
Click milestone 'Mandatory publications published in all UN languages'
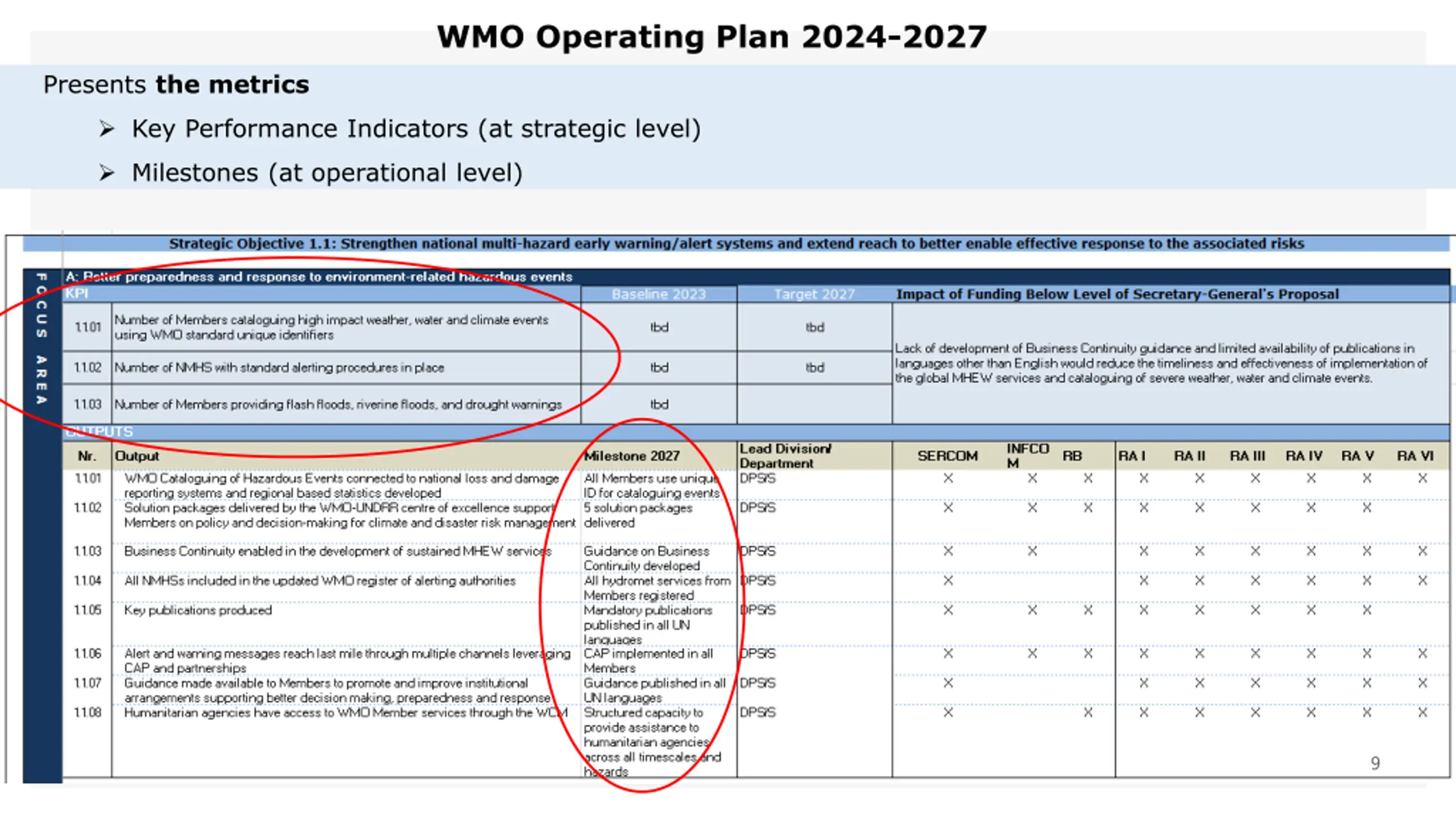[x=648, y=625]
